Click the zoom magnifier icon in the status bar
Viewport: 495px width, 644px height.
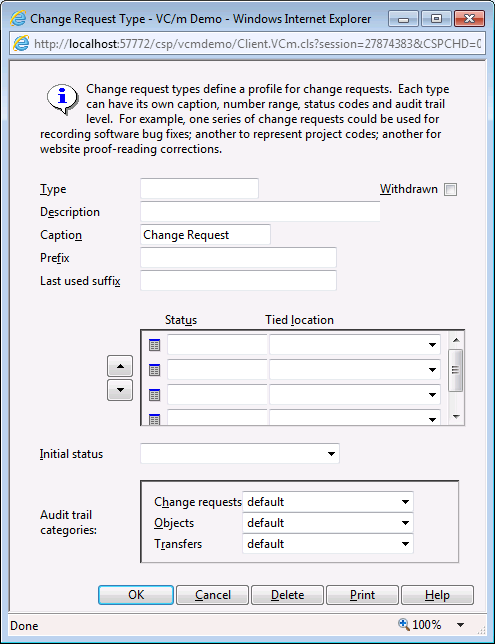pos(404,625)
